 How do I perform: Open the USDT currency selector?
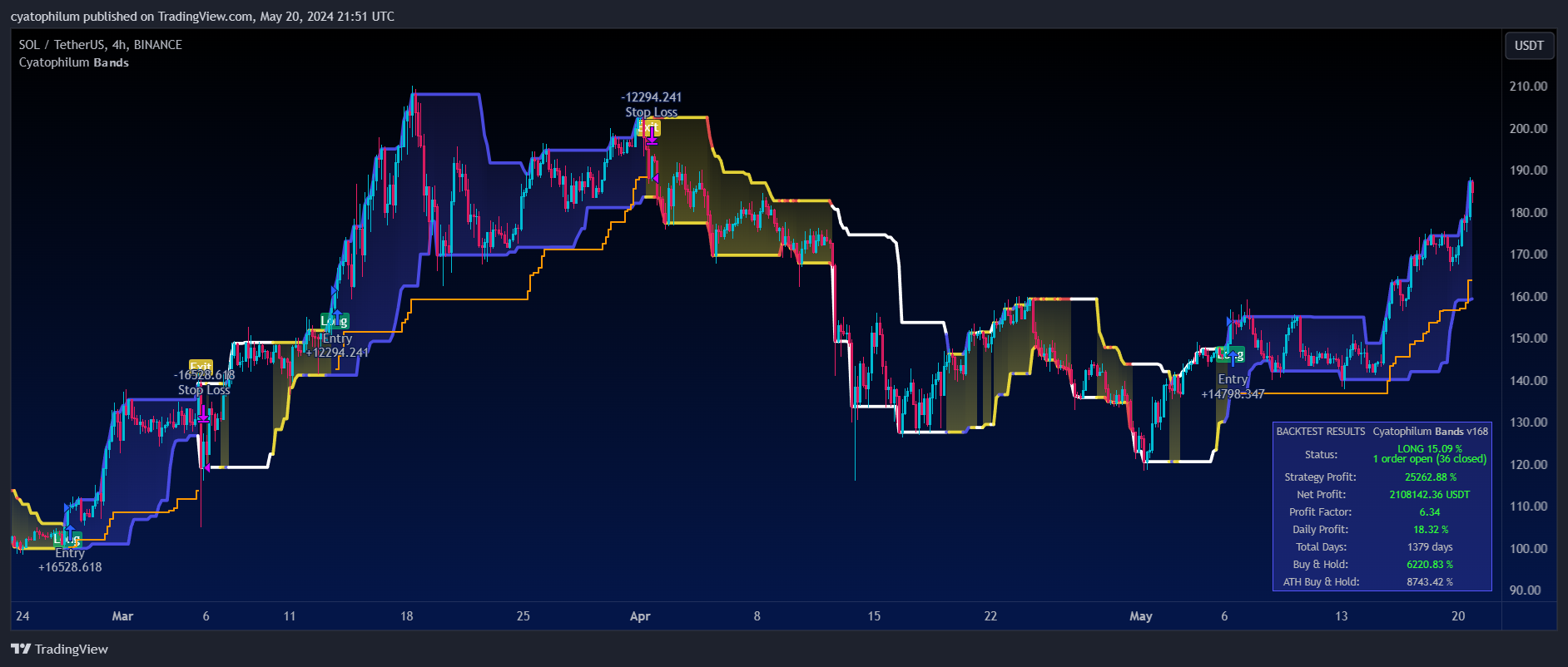pyautogui.click(x=1529, y=46)
